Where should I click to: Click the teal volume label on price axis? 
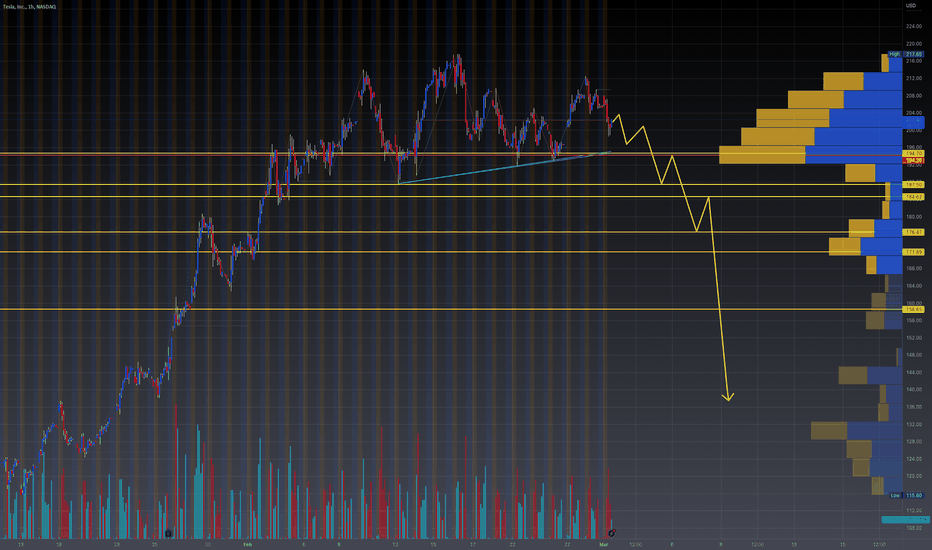coord(905,520)
